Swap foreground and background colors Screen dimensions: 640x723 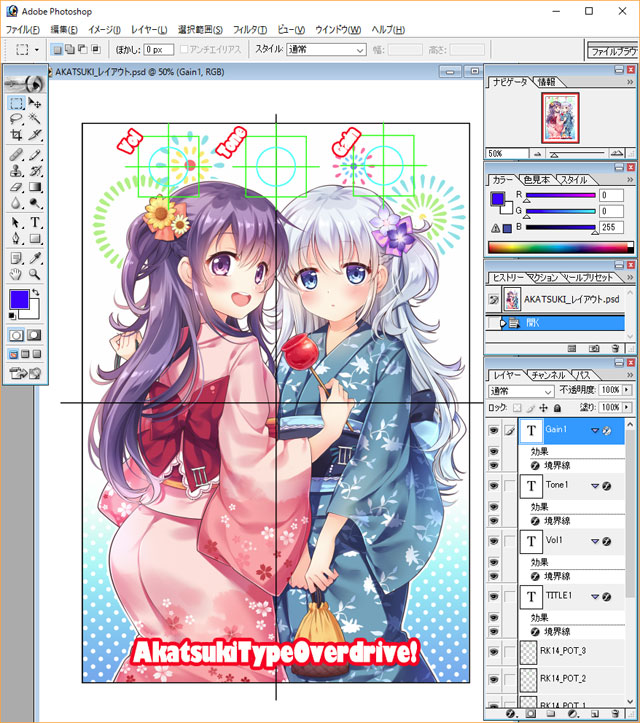(36, 292)
